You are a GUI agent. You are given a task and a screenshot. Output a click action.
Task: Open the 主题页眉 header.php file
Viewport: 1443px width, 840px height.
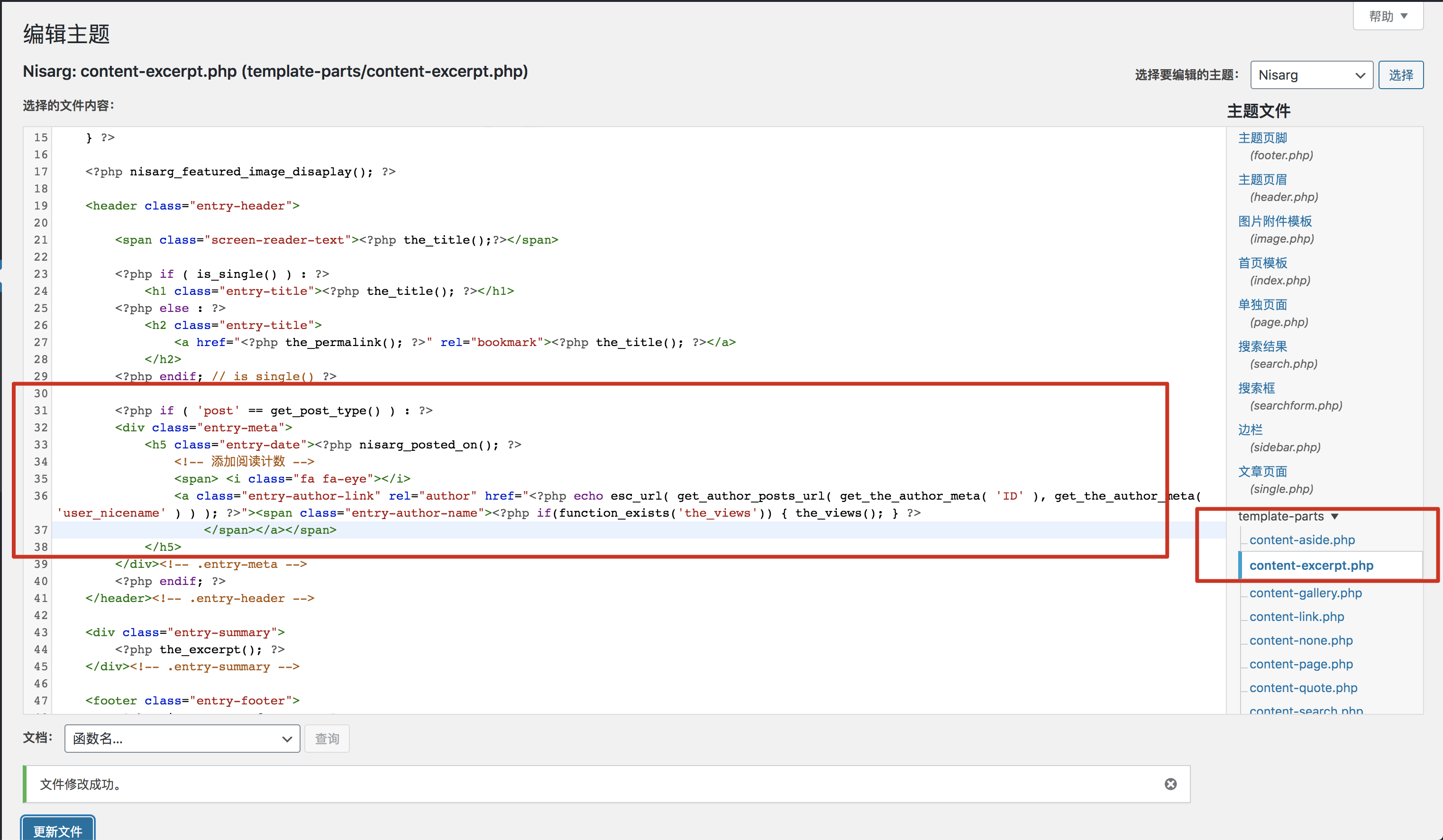pos(1262,180)
